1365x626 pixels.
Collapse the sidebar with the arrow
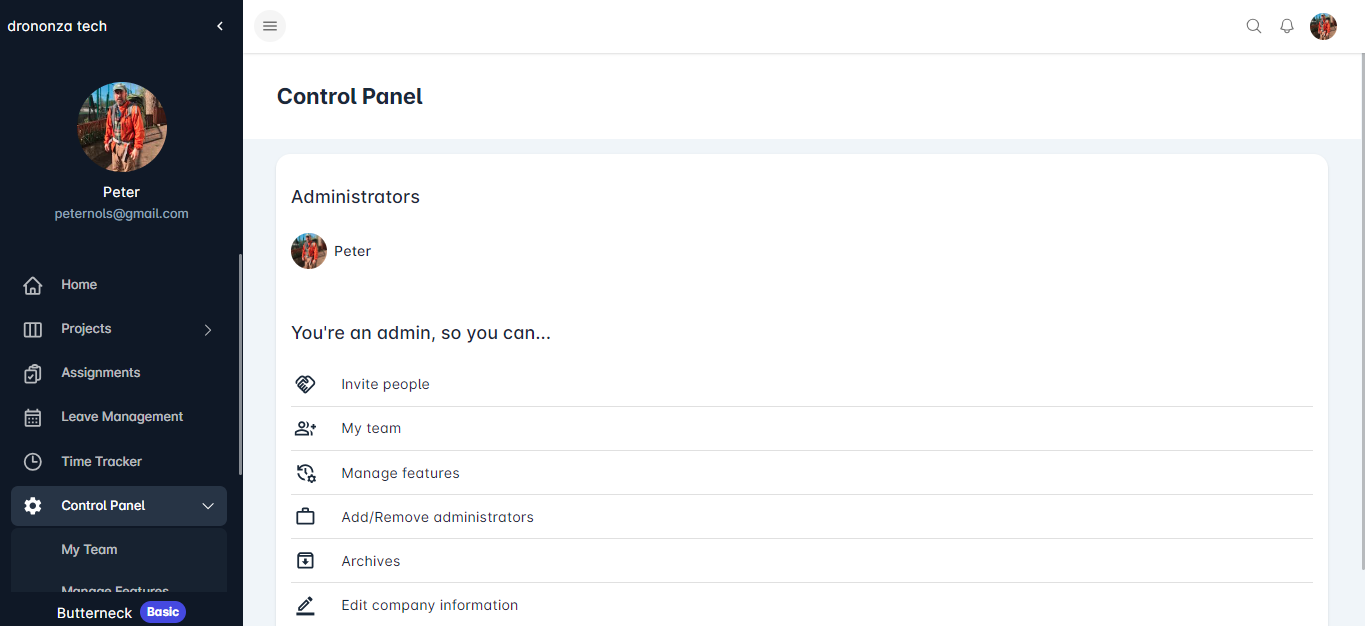pos(220,26)
